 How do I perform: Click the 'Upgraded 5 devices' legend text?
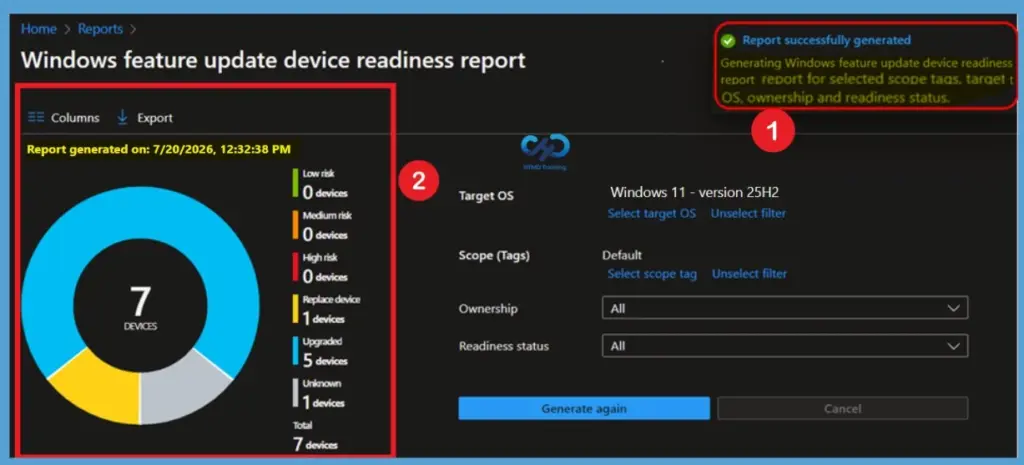pyautogui.click(x=325, y=351)
